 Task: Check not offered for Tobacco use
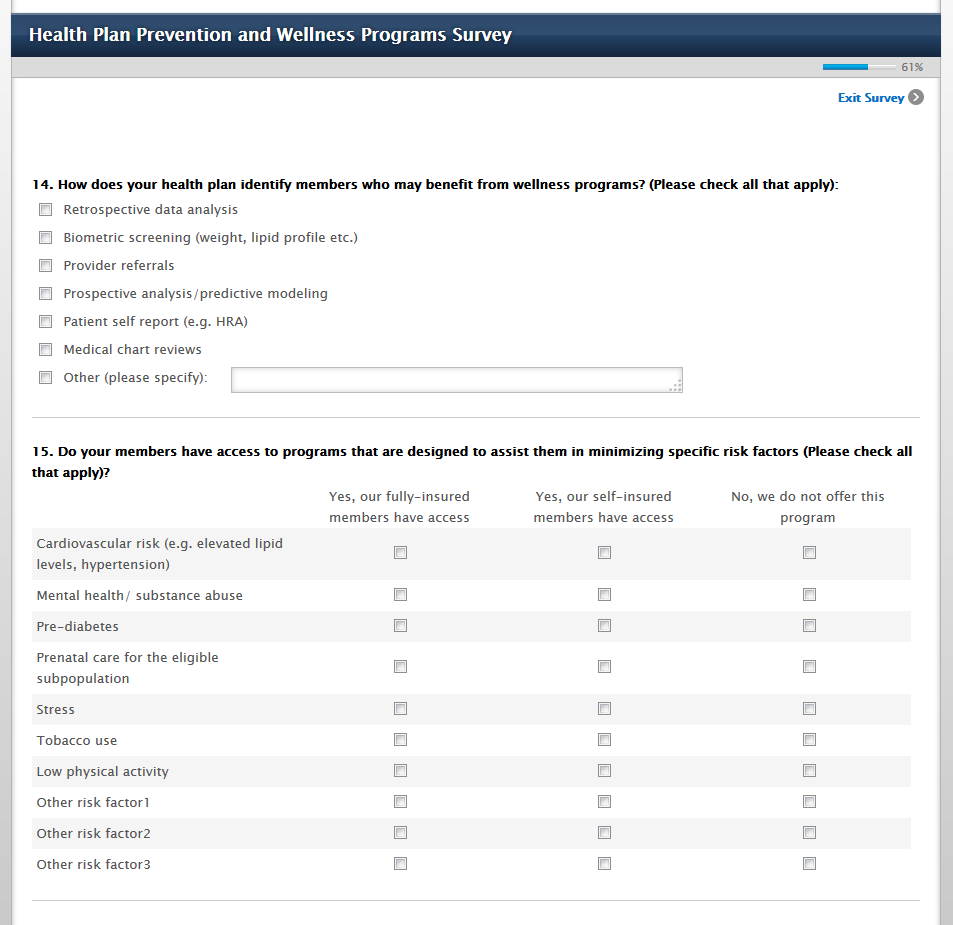pos(810,740)
